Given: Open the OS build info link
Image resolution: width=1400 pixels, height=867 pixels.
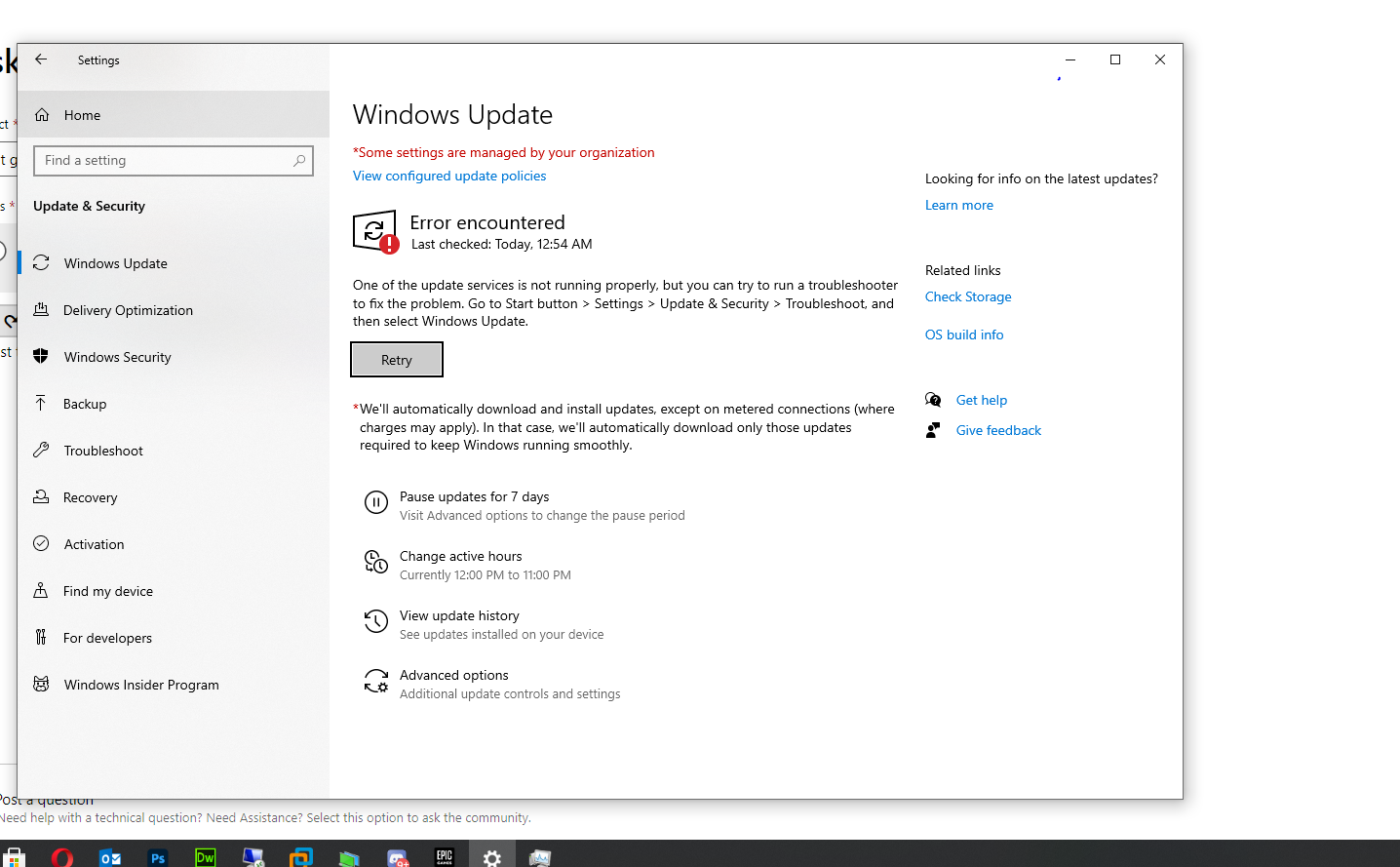Looking at the screenshot, I should click(x=964, y=335).
